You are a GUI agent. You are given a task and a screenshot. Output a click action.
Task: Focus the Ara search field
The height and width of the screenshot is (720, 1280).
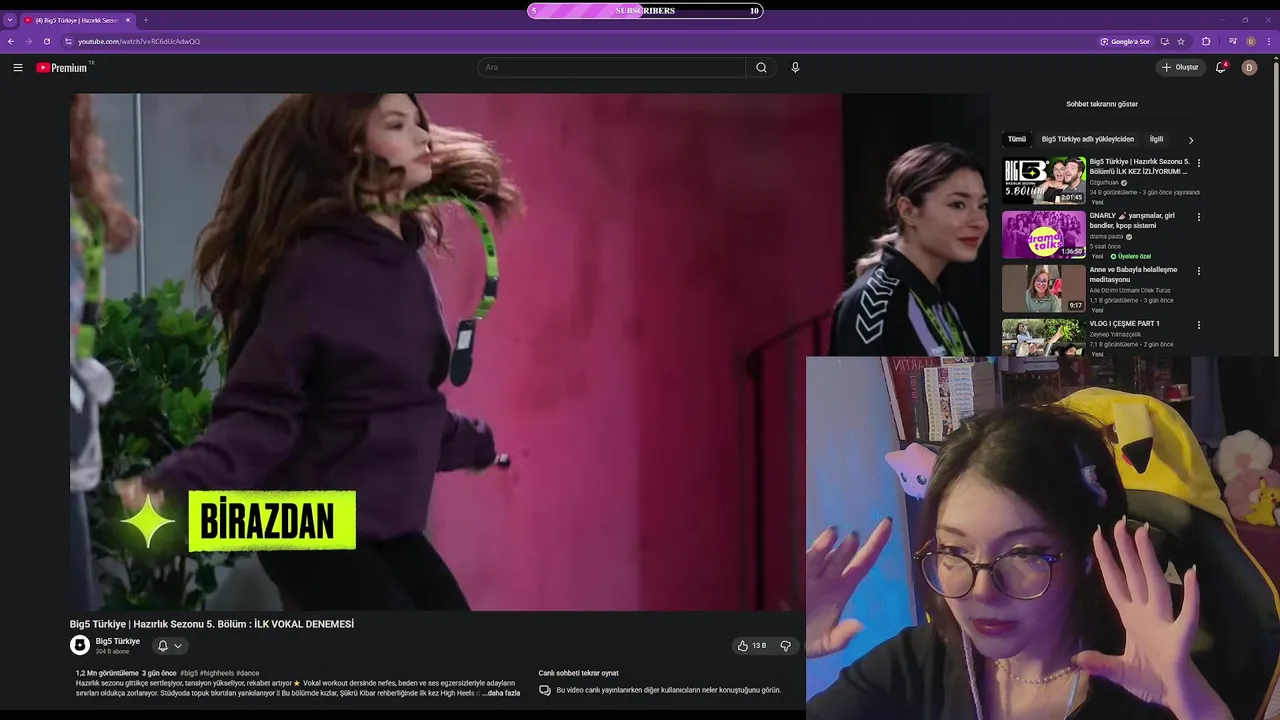coord(611,67)
